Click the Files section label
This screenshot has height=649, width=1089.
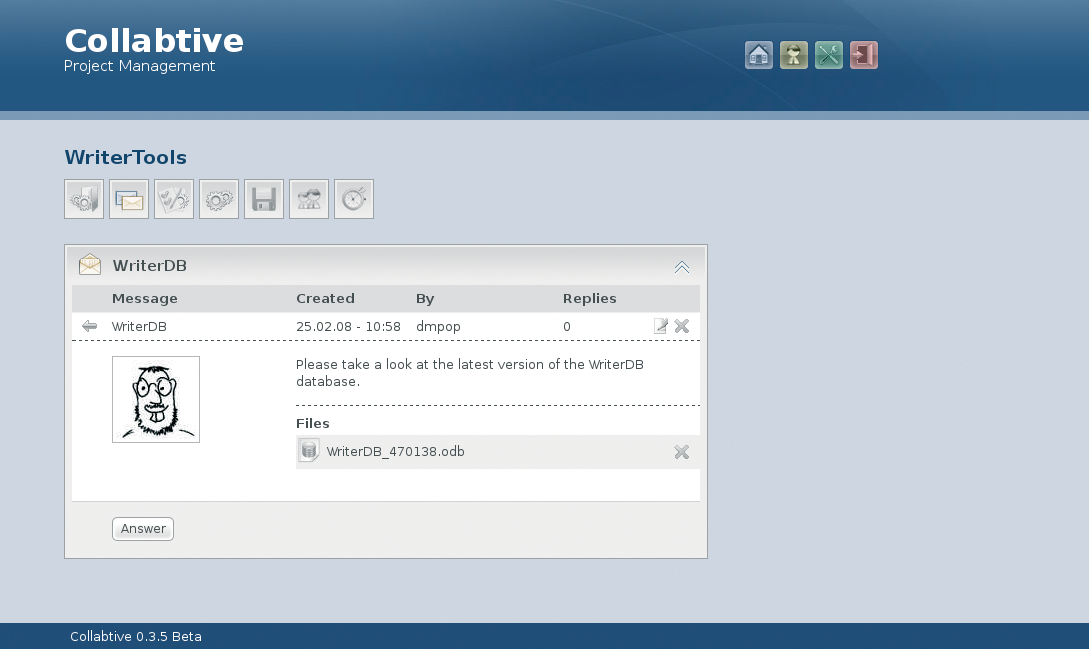(313, 423)
